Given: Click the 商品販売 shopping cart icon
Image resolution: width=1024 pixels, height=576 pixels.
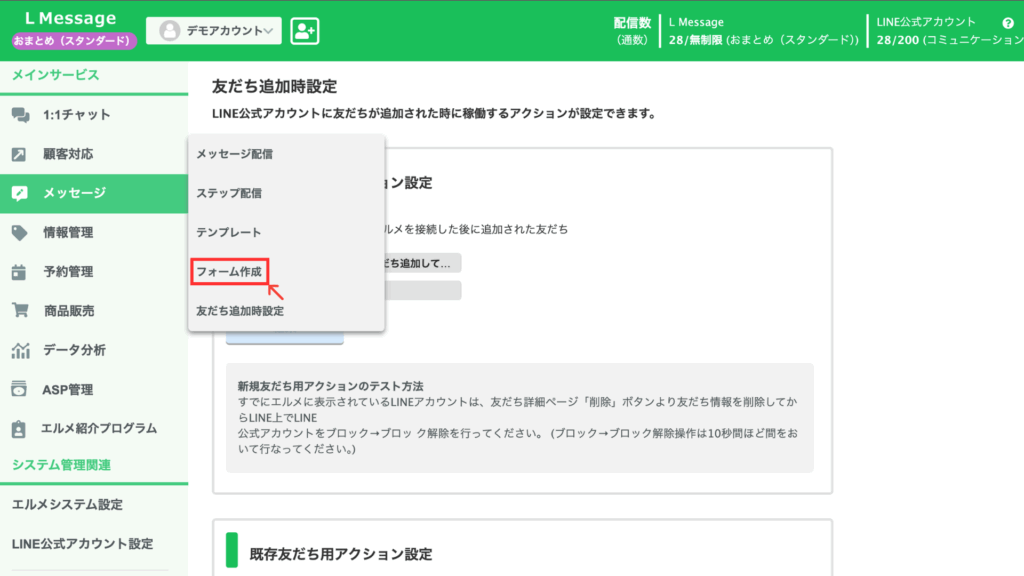Looking at the screenshot, I should 20,311.
